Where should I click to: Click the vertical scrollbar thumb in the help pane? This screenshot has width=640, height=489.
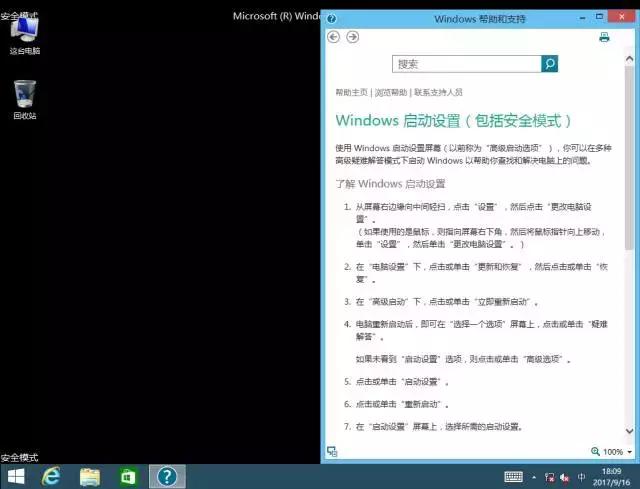tap(629, 157)
